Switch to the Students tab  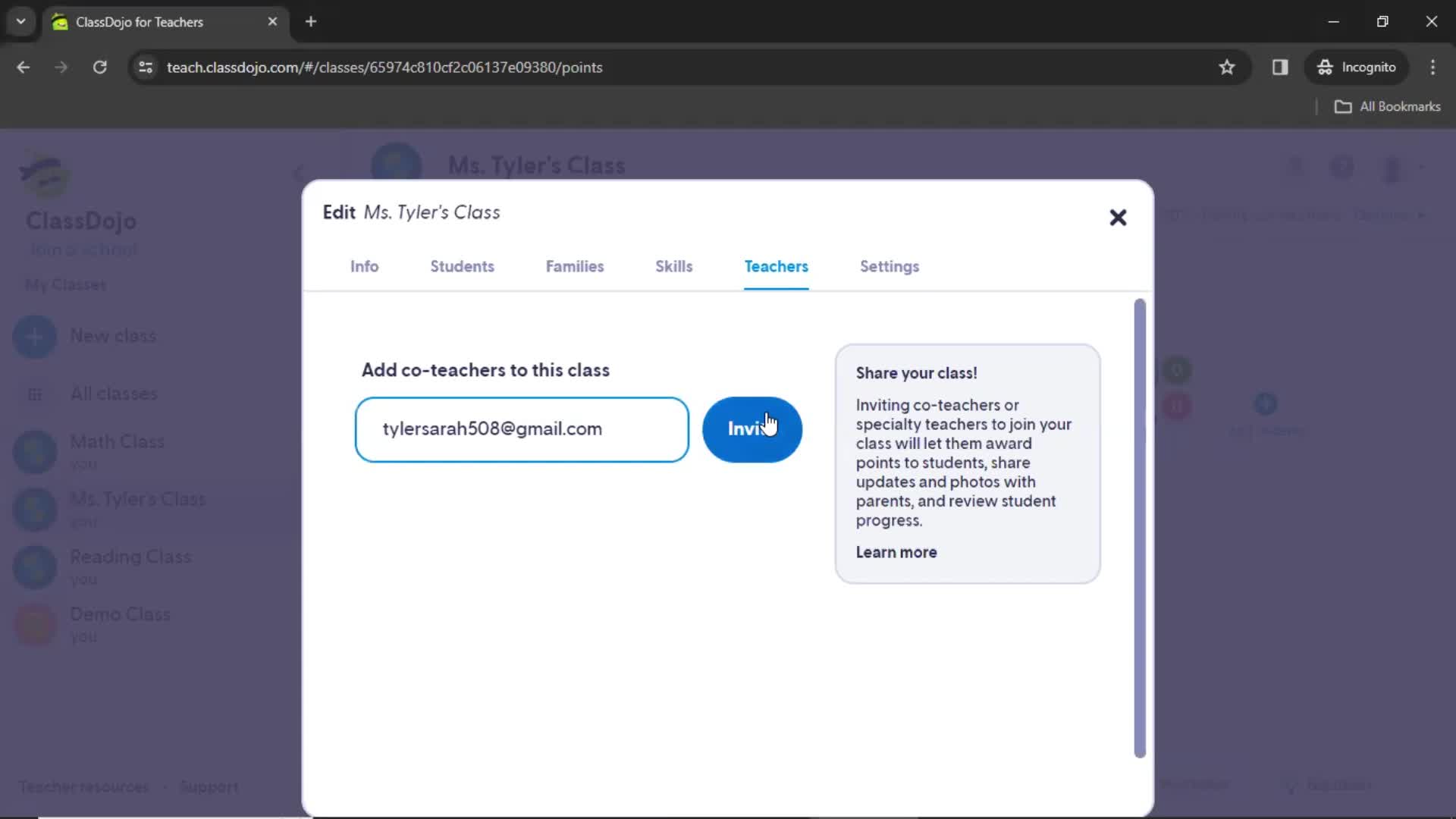click(x=462, y=266)
